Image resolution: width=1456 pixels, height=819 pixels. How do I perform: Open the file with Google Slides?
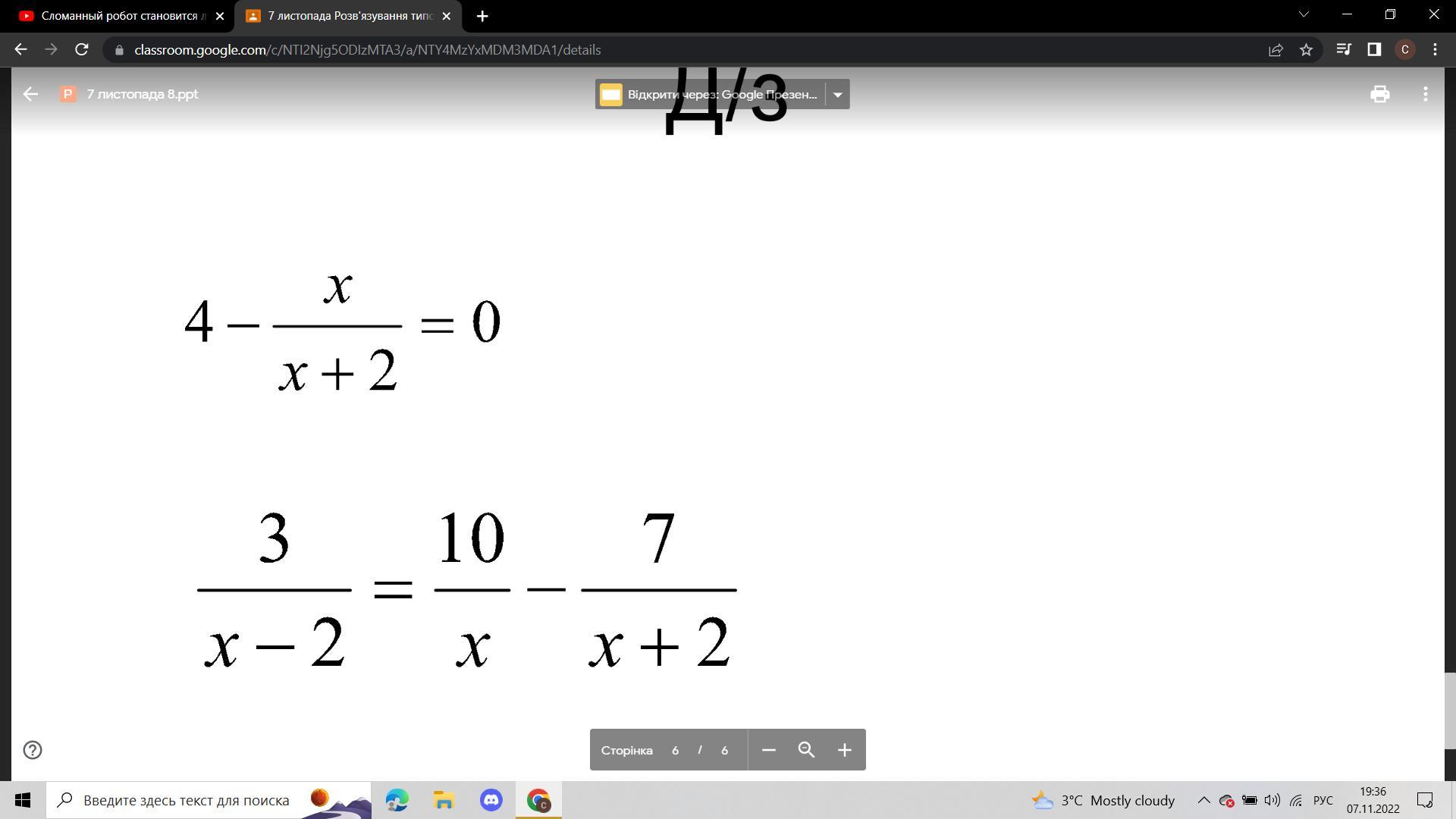tap(710, 95)
